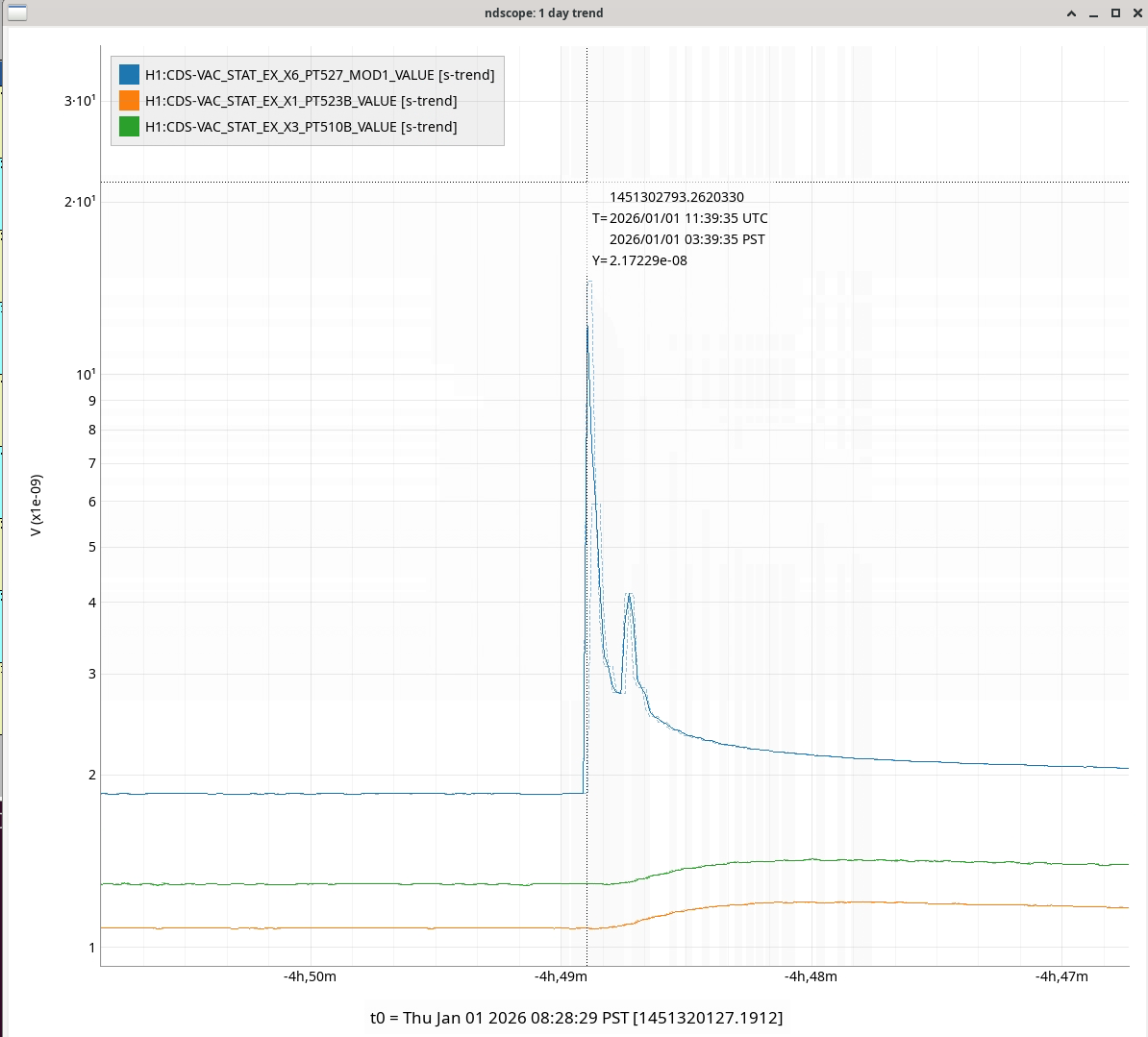The width and height of the screenshot is (1148, 1037).
Task: Click the cursor readout Y=2.17229e-08
Action: [x=639, y=260]
